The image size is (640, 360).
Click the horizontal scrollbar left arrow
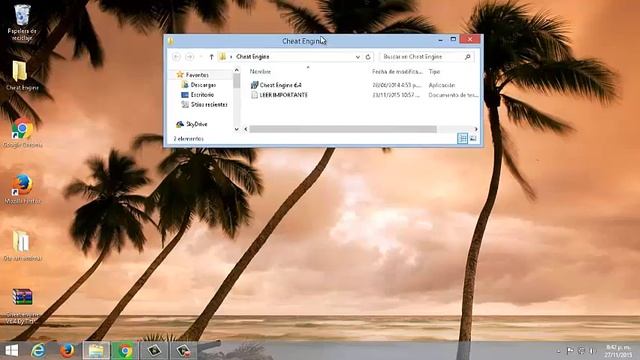pyautogui.click(x=246, y=129)
